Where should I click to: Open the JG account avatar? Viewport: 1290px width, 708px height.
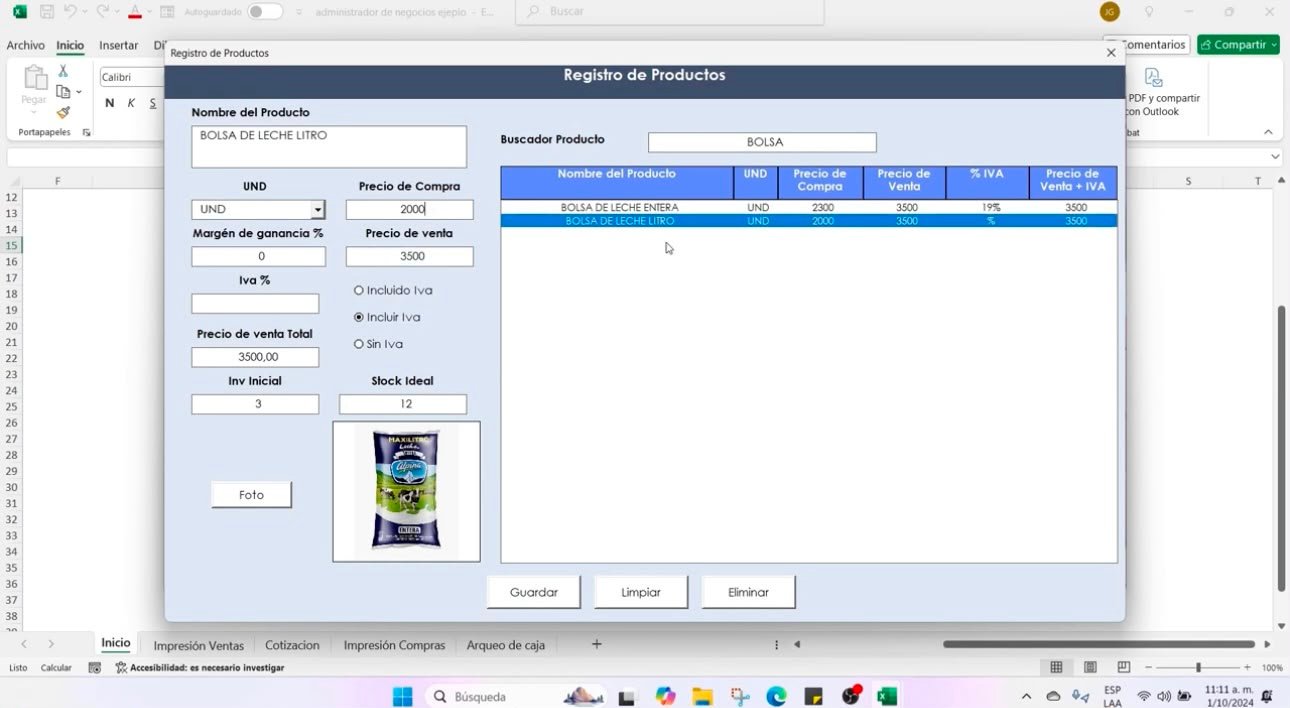[1109, 12]
